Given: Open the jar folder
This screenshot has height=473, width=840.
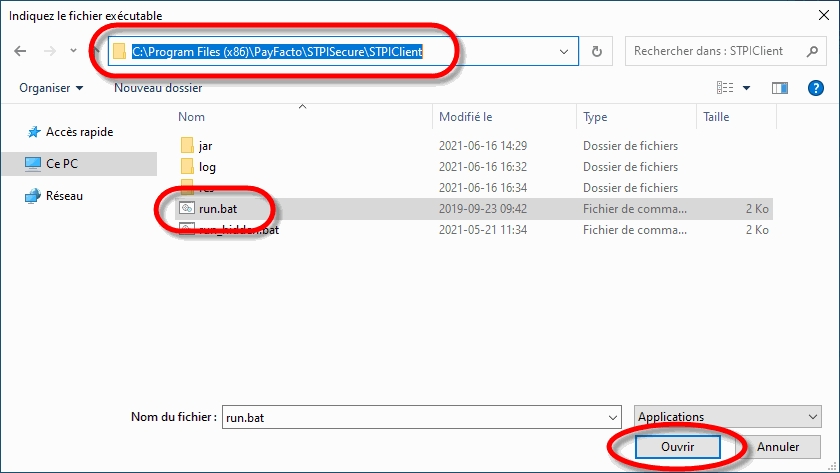Looking at the screenshot, I should pyautogui.click(x=205, y=146).
